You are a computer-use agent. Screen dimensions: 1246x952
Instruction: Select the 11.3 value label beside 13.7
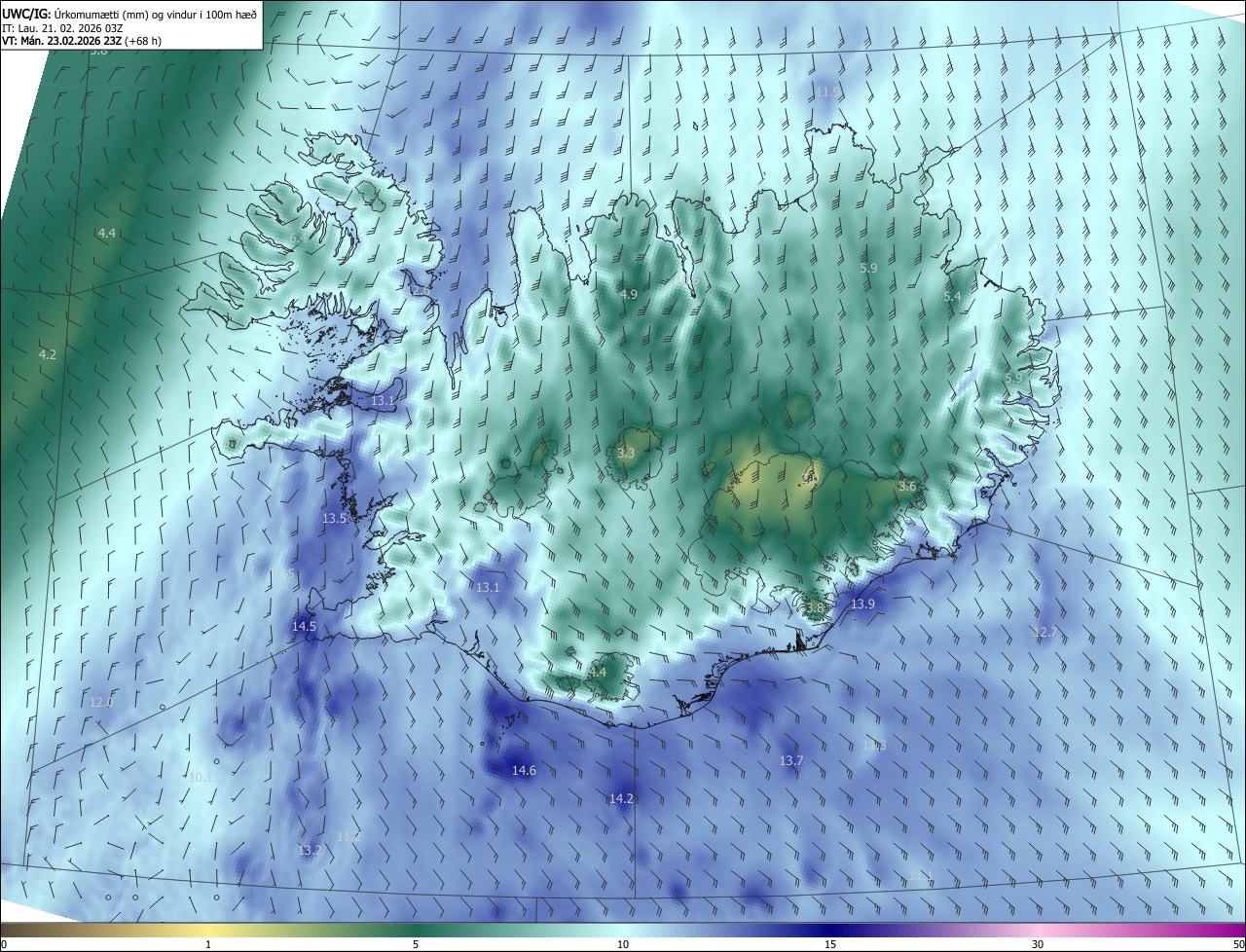[874, 745]
